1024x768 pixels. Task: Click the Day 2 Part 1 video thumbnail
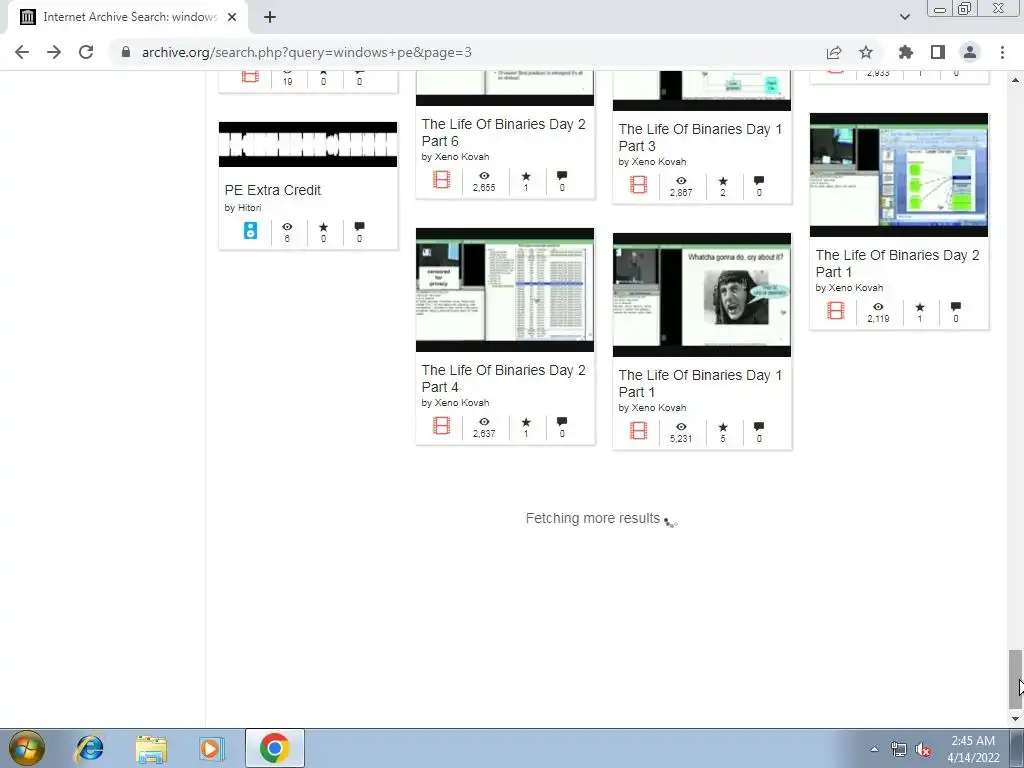(x=899, y=175)
